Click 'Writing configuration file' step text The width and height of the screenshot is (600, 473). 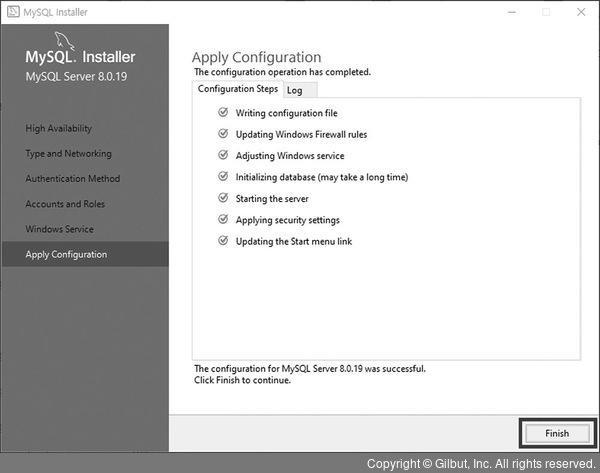287,113
